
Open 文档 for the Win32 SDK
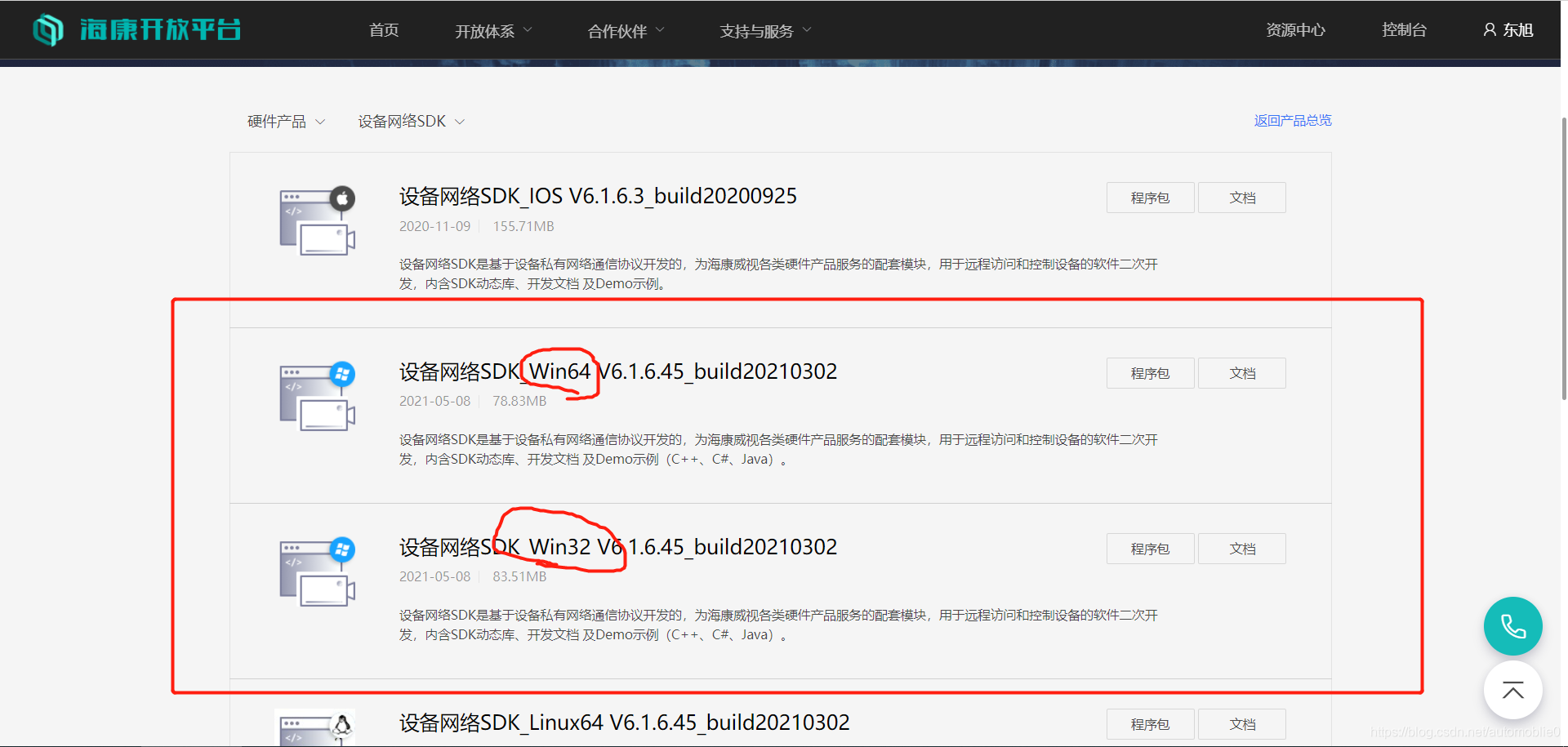pos(1242,549)
